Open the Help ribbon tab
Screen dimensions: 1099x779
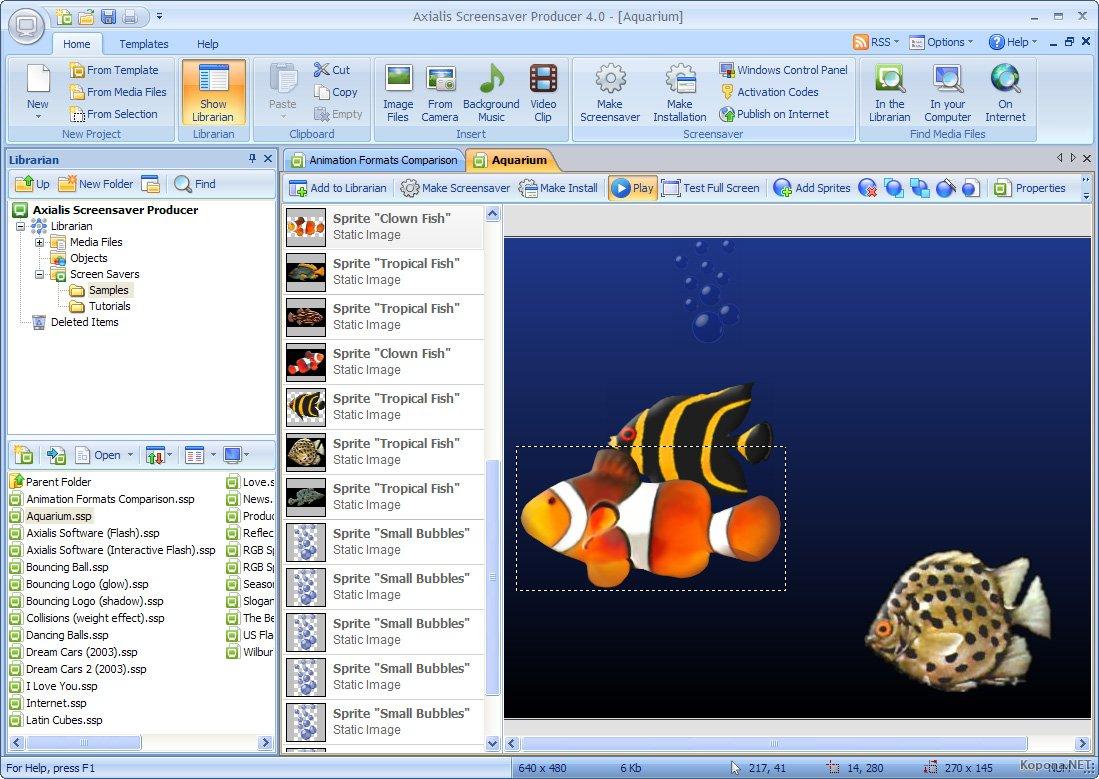207,43
